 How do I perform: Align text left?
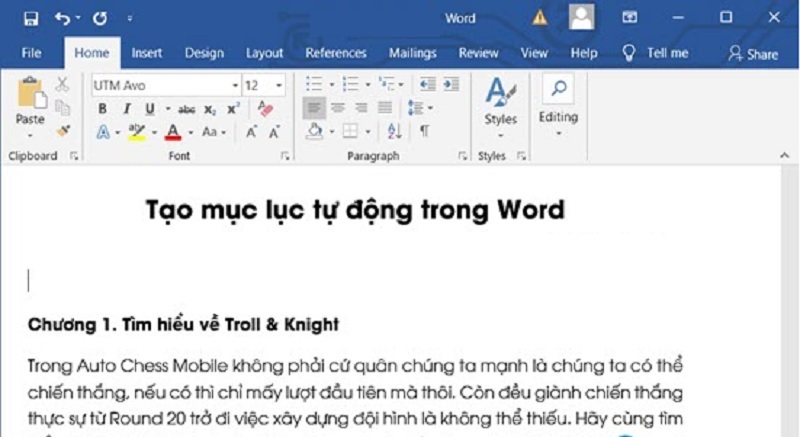point(314,108)
